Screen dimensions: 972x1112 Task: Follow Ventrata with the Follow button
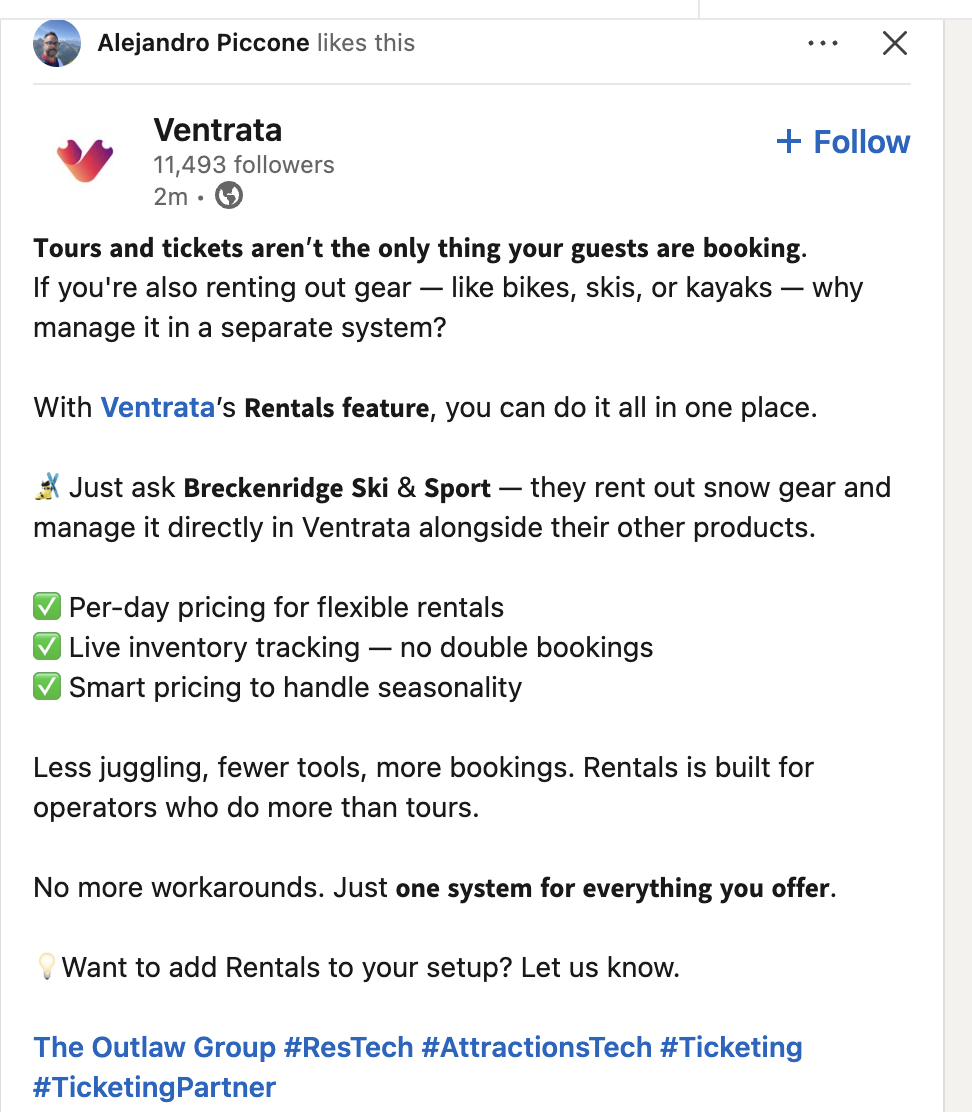pos(843,142)
